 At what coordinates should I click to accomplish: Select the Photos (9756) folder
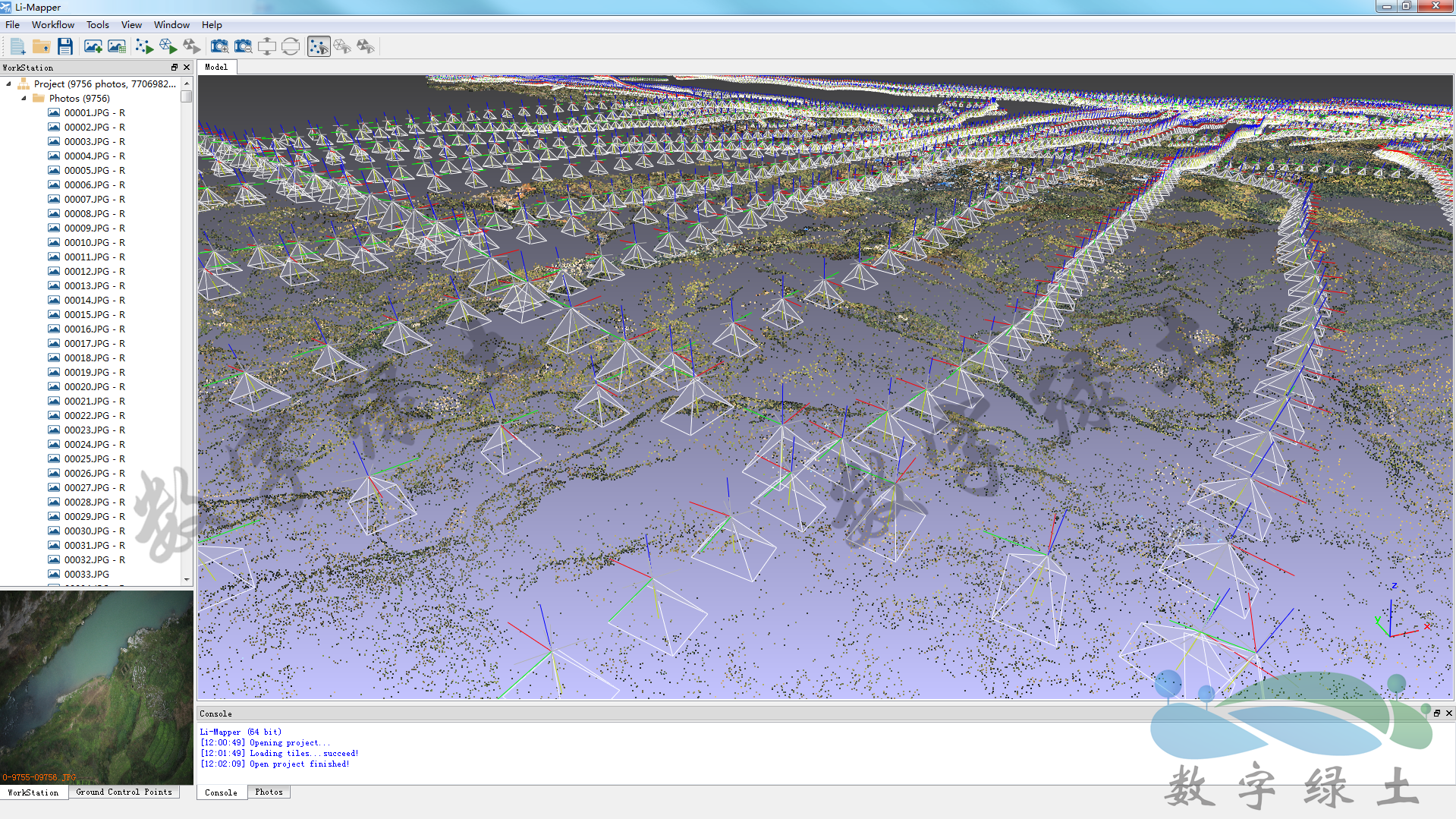click(79, 98)
